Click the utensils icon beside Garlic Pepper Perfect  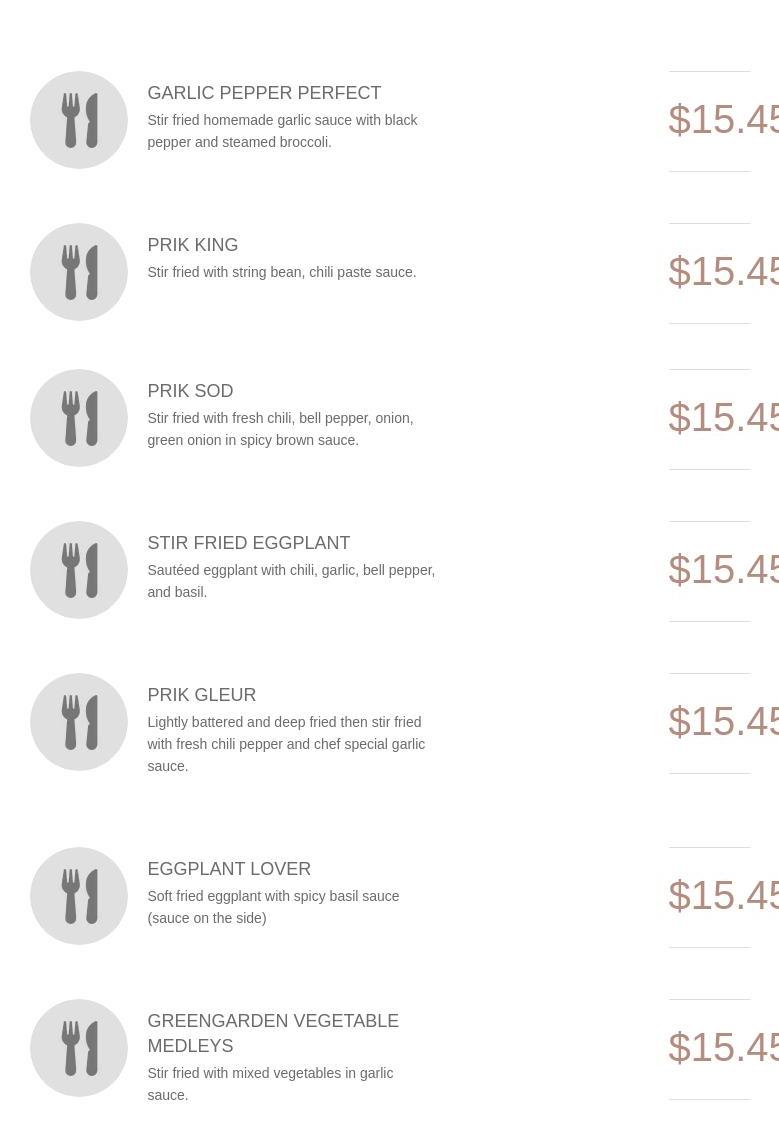[79, 120]
